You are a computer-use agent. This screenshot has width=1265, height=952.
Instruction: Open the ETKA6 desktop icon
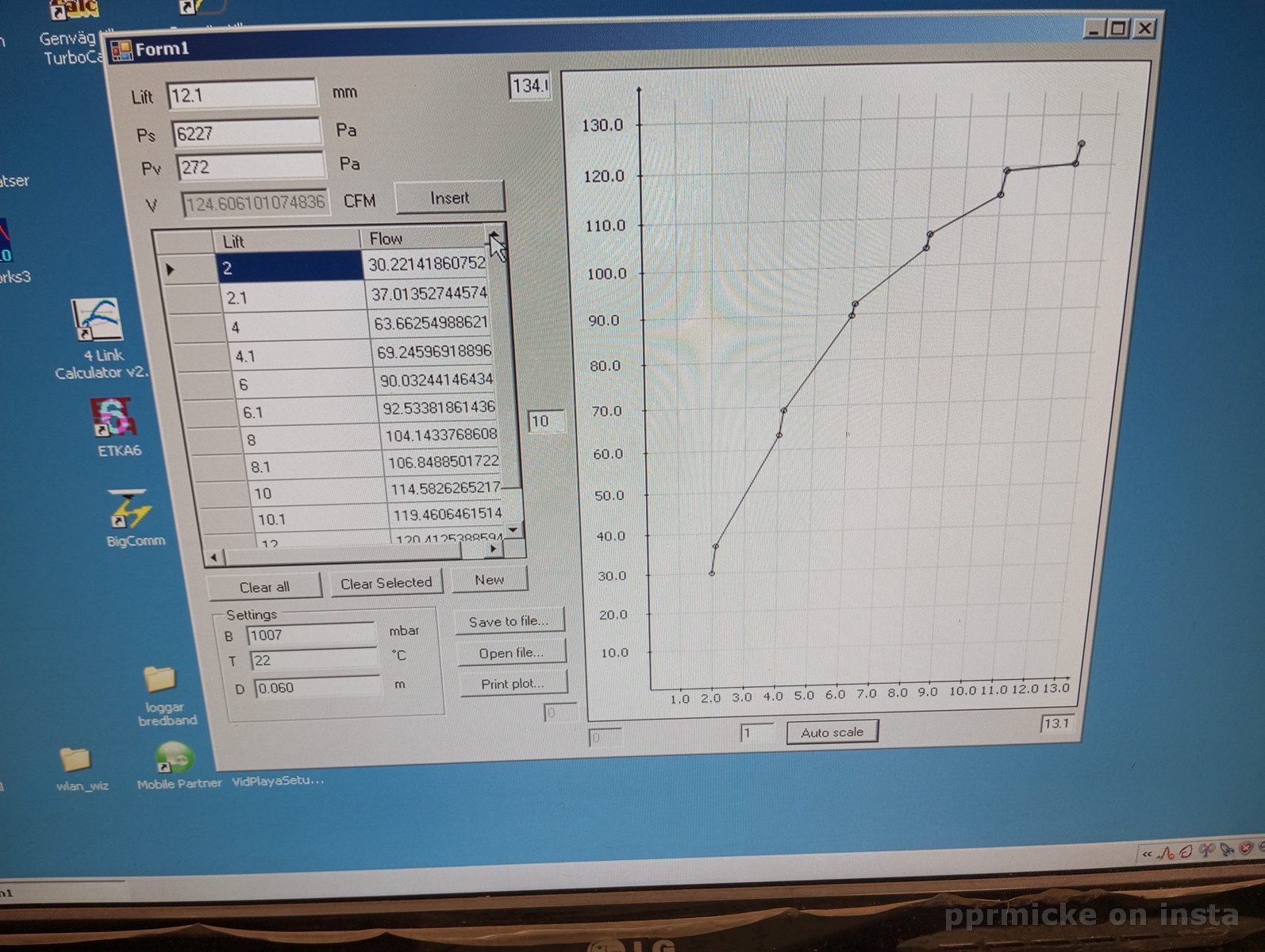(115, 418)
